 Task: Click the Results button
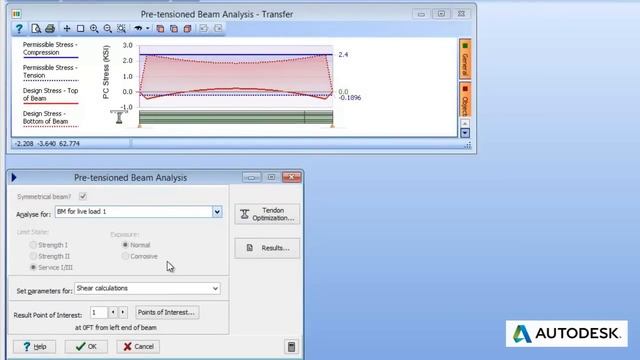(x=267, y=248)
